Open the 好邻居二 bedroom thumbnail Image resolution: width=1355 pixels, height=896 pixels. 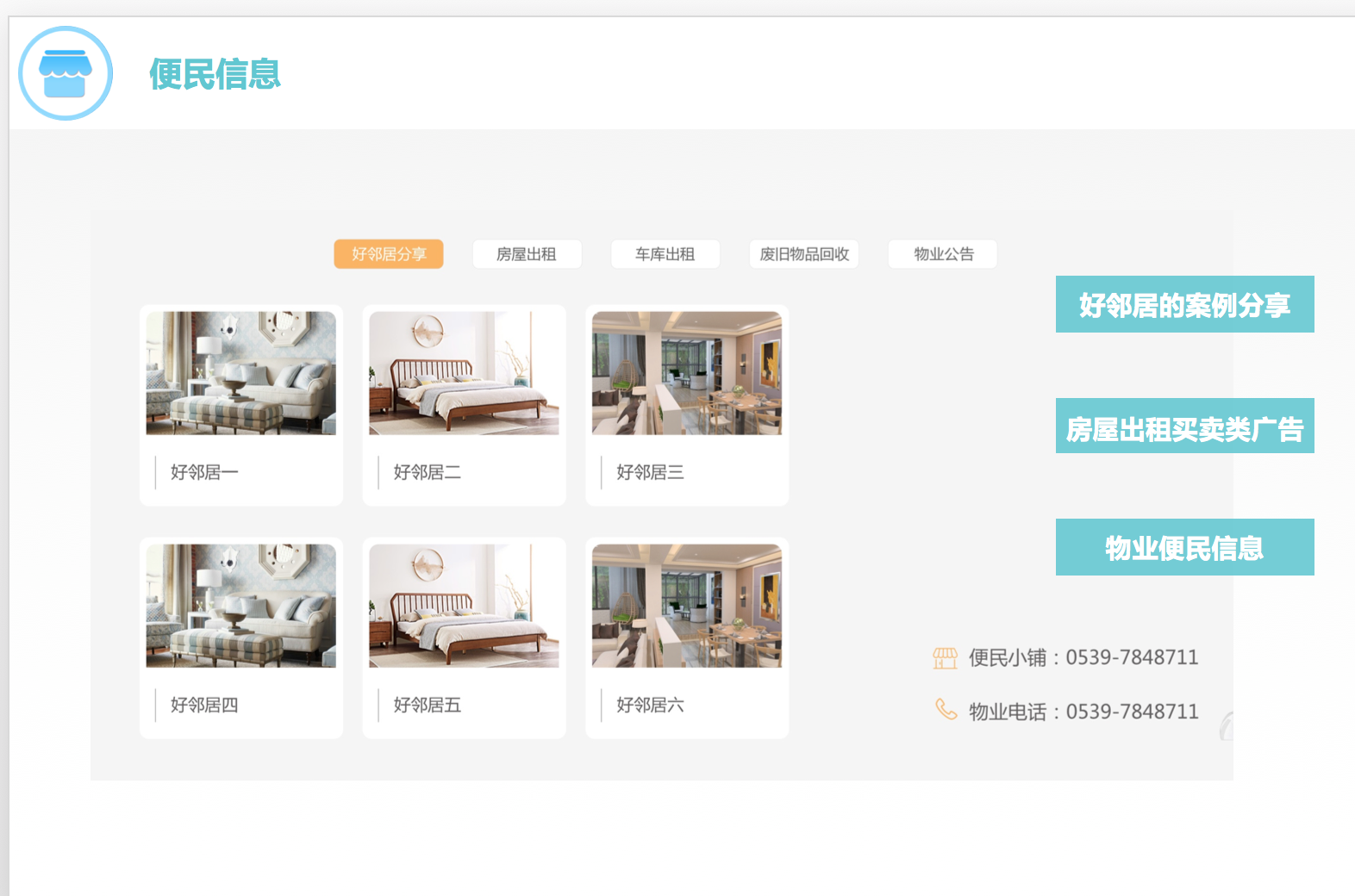pos(464,373)
